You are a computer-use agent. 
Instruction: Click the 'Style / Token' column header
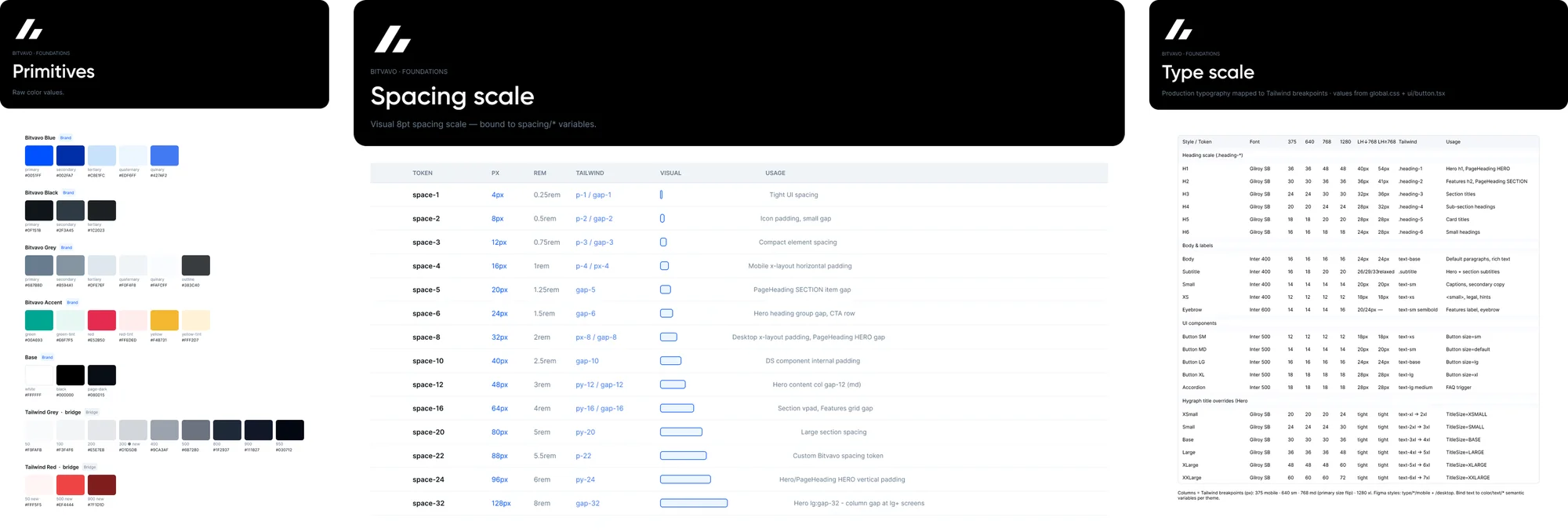click(1196, 142)
